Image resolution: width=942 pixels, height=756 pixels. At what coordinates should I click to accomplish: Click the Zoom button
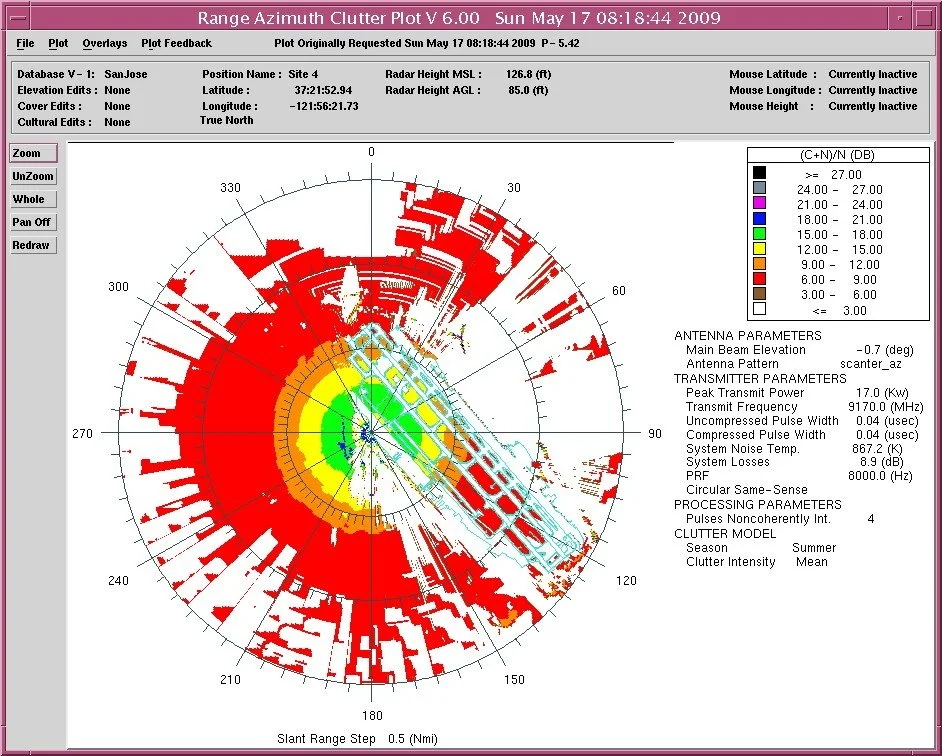coord(33,153)
